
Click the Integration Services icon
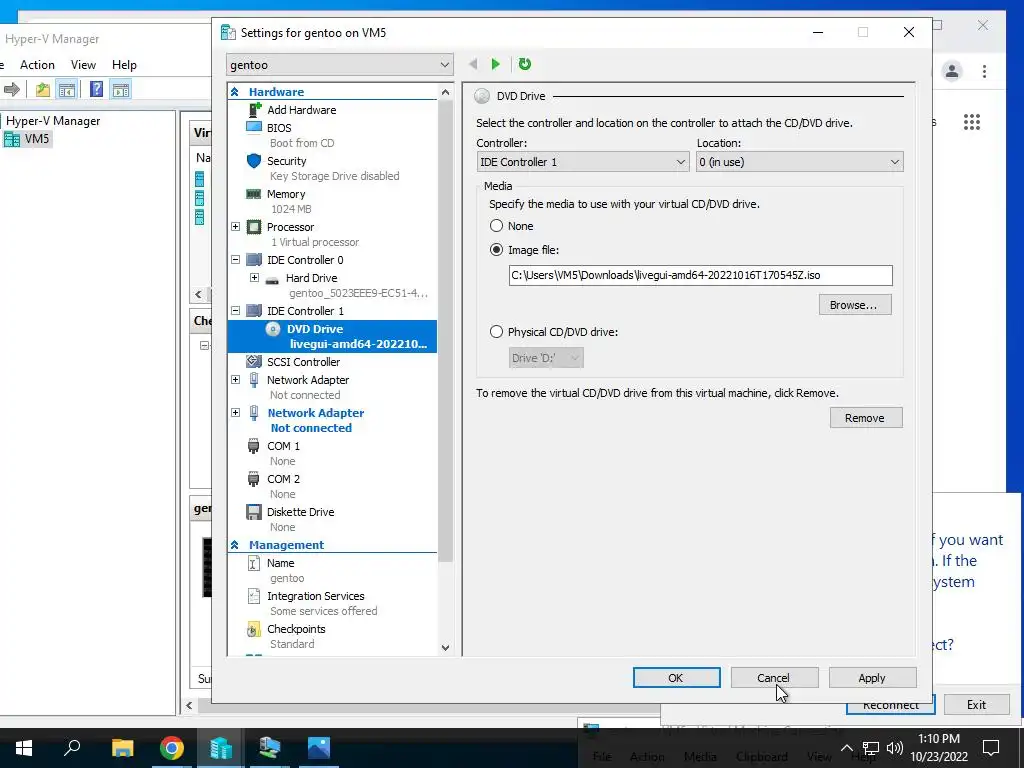pyautogui.click(x=254, y=596)
